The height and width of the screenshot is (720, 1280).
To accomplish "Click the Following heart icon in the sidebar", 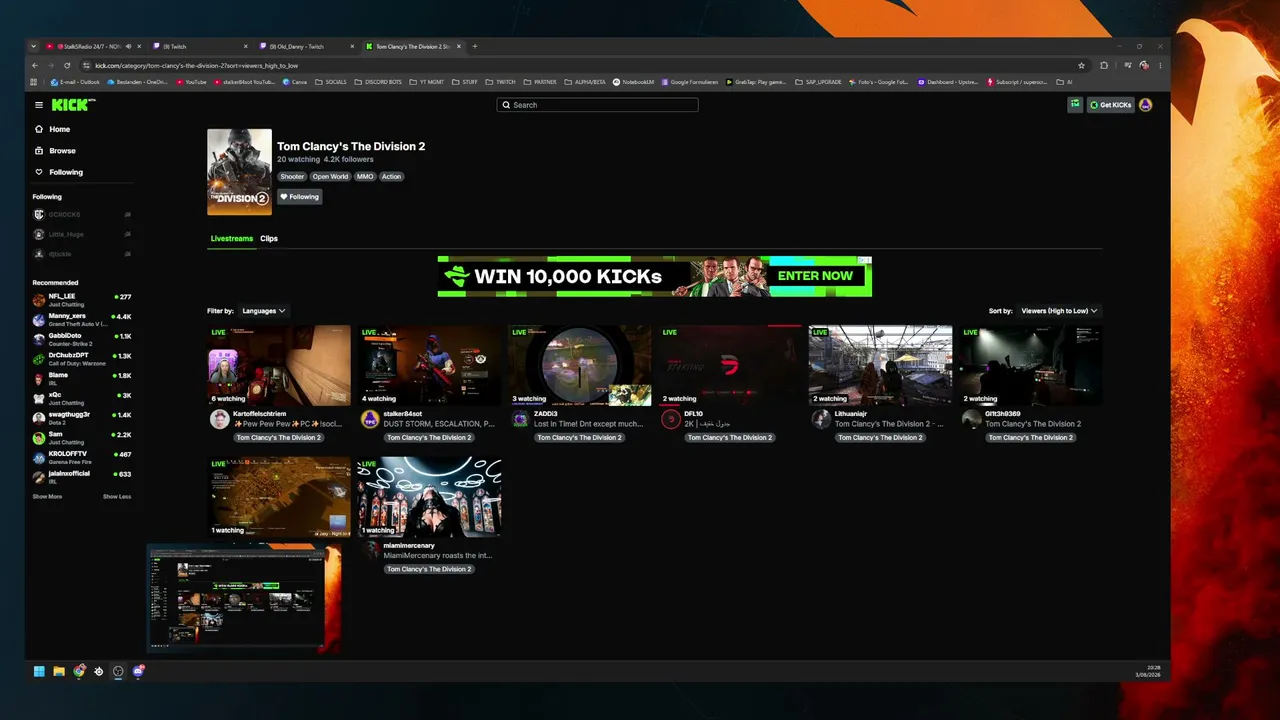I will click(x=39, y=172).
